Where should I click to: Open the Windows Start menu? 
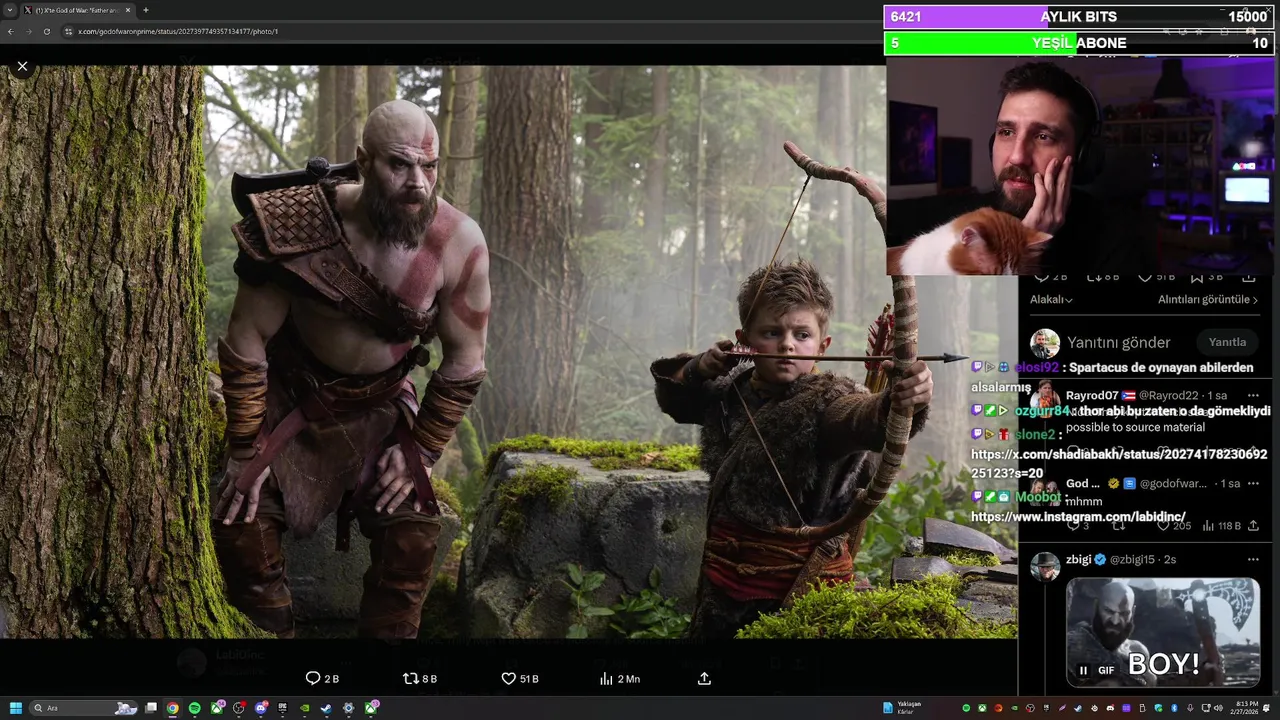(x=15, y=708)
